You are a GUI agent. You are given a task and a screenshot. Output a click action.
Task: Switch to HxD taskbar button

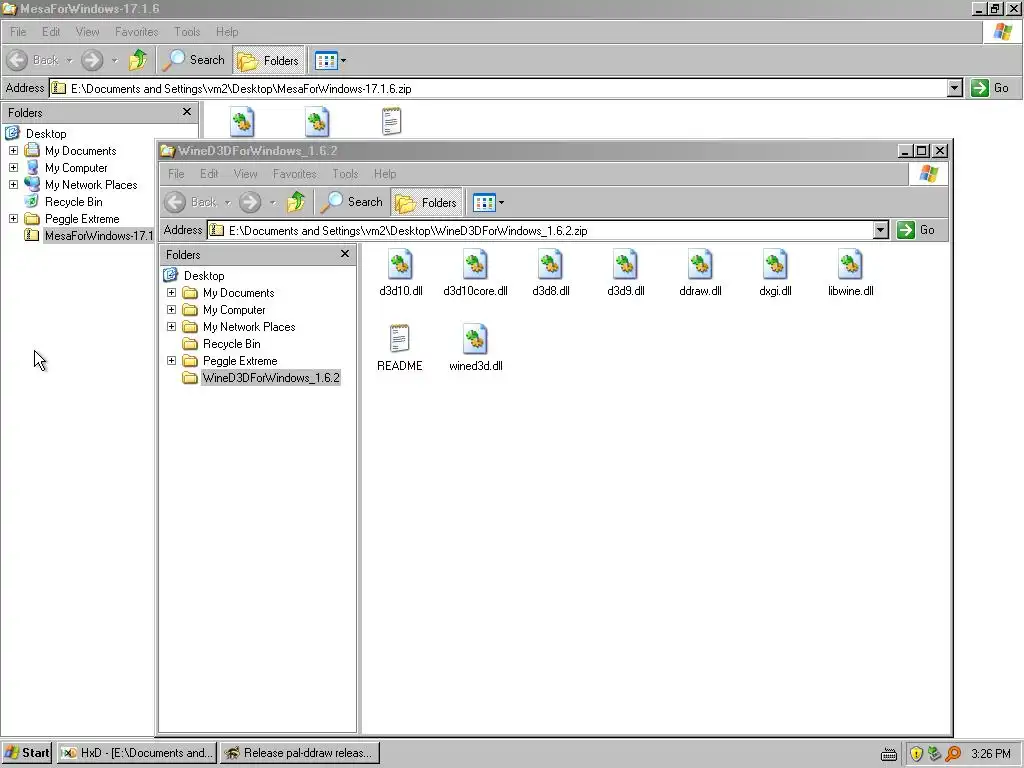pos(136,753)
